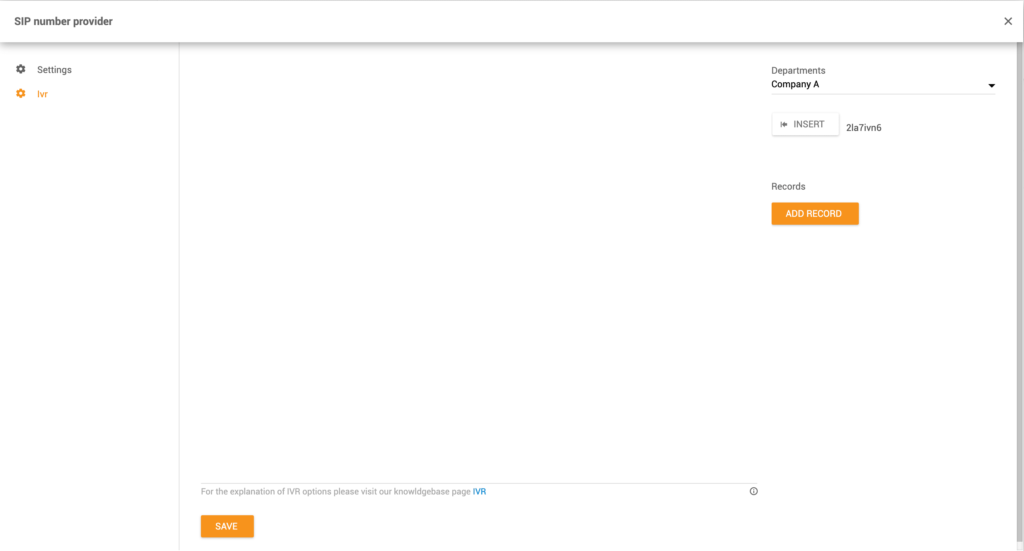Click the Records section label
Image resolution: width=1024 pixels, height=551 pixels.
click(788, 187)
